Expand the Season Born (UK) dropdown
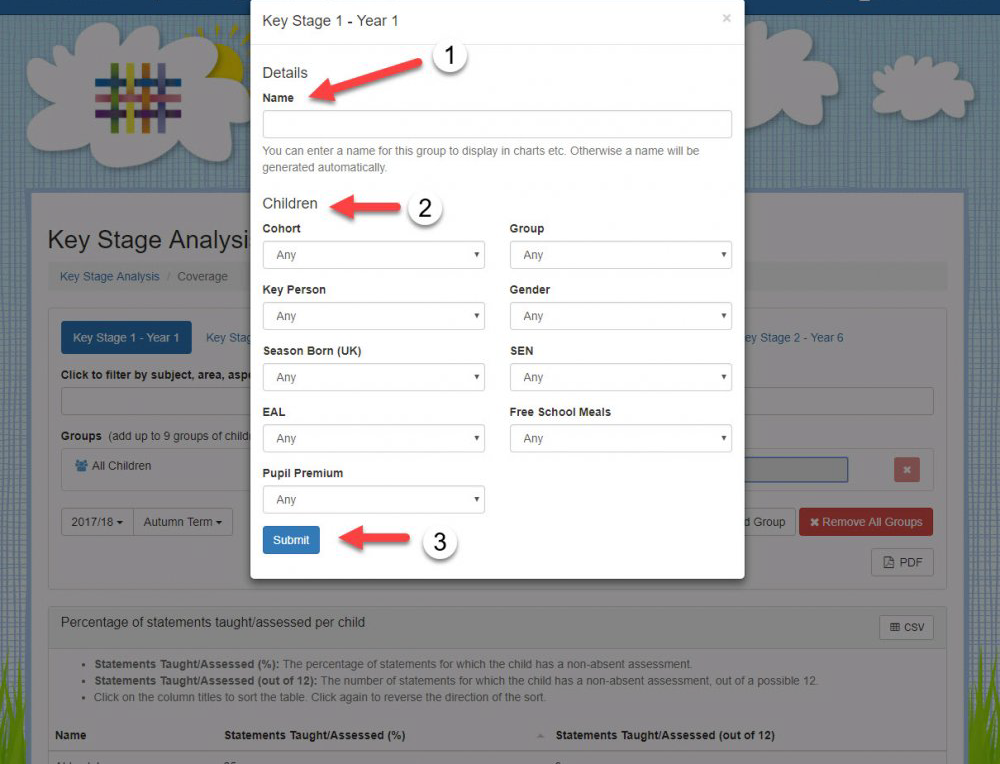The height and width of the screenshot is (764, 1000). 373,377
